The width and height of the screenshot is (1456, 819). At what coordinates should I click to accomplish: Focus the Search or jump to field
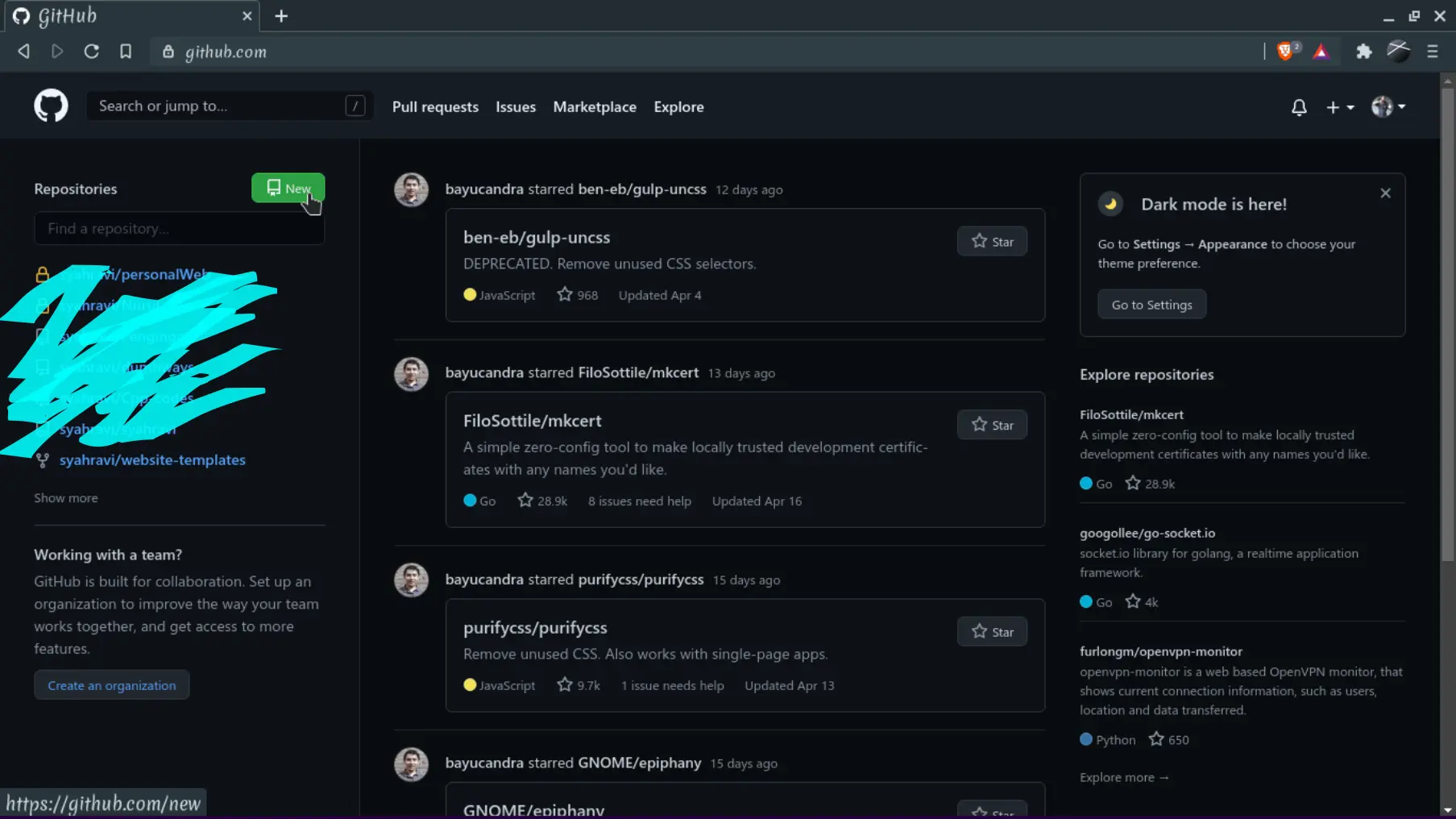229,106
